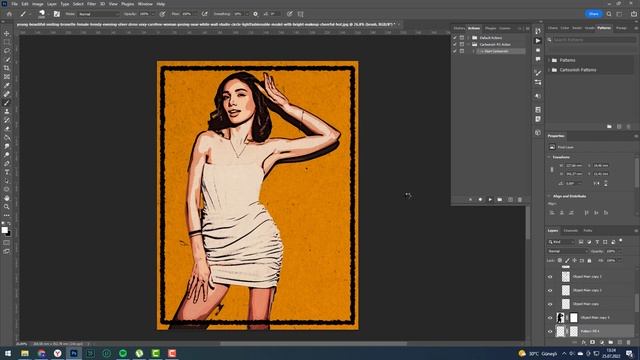Viewport: 640px width, 360px height.
Task: Select the Move tool
Action: point(7,33)
